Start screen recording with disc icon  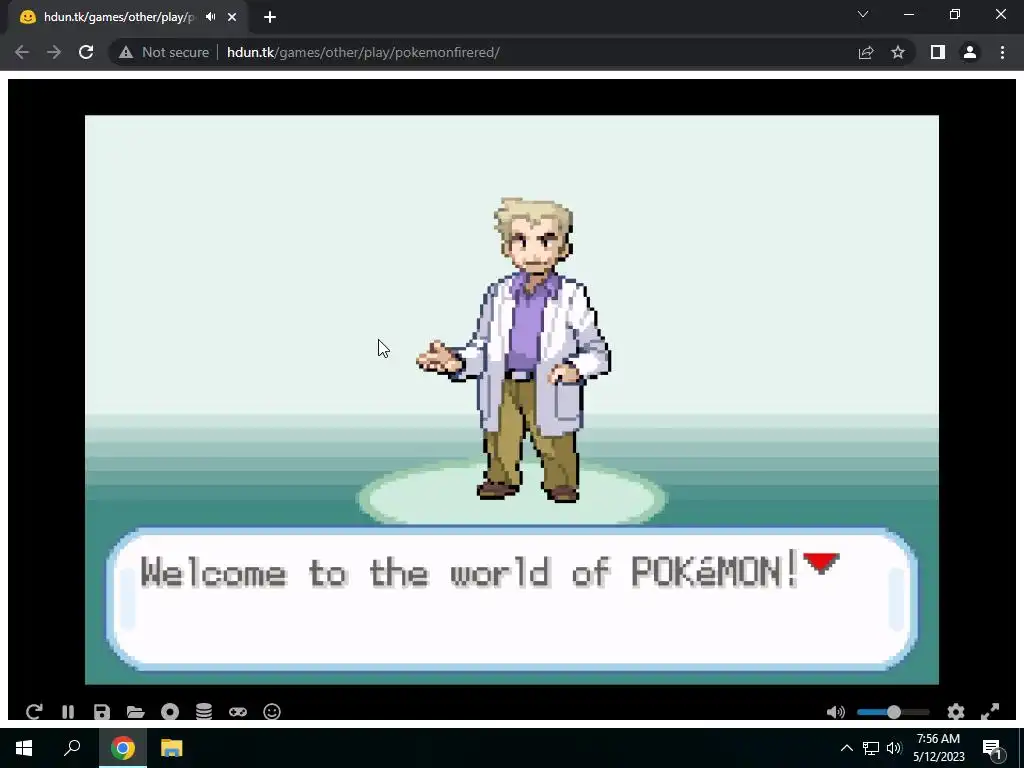click(170, 711)
